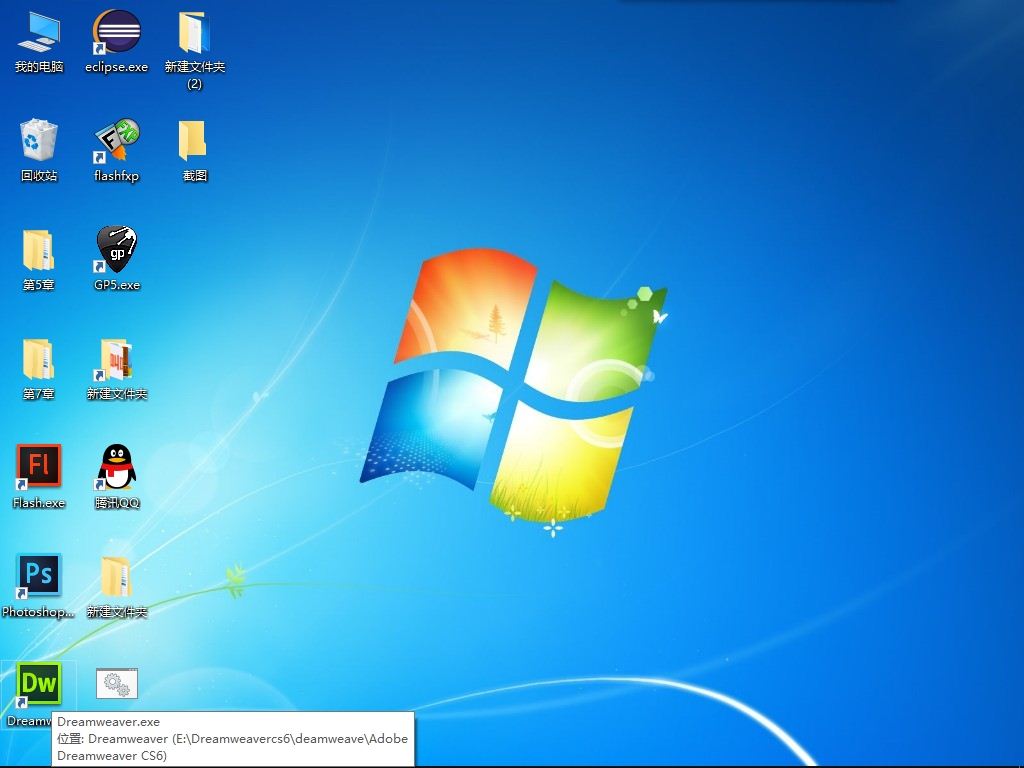This screenshot has width=1024, height=768.
Task: Select 新建文件夹 folder beside Photoshop
Action: 116,577
